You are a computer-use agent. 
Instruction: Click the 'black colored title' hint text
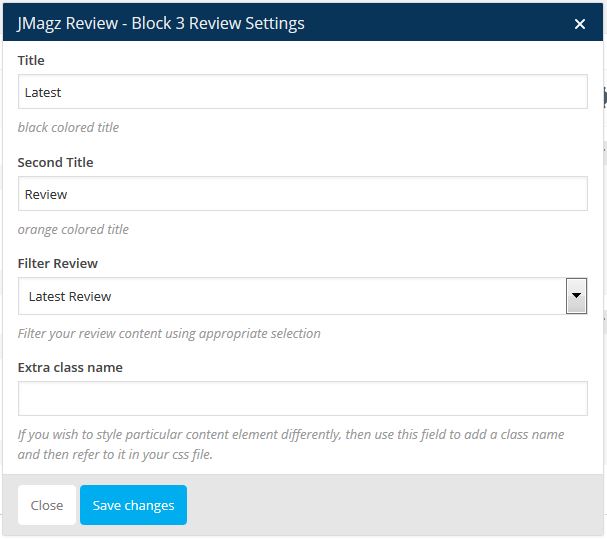[68, 127]
